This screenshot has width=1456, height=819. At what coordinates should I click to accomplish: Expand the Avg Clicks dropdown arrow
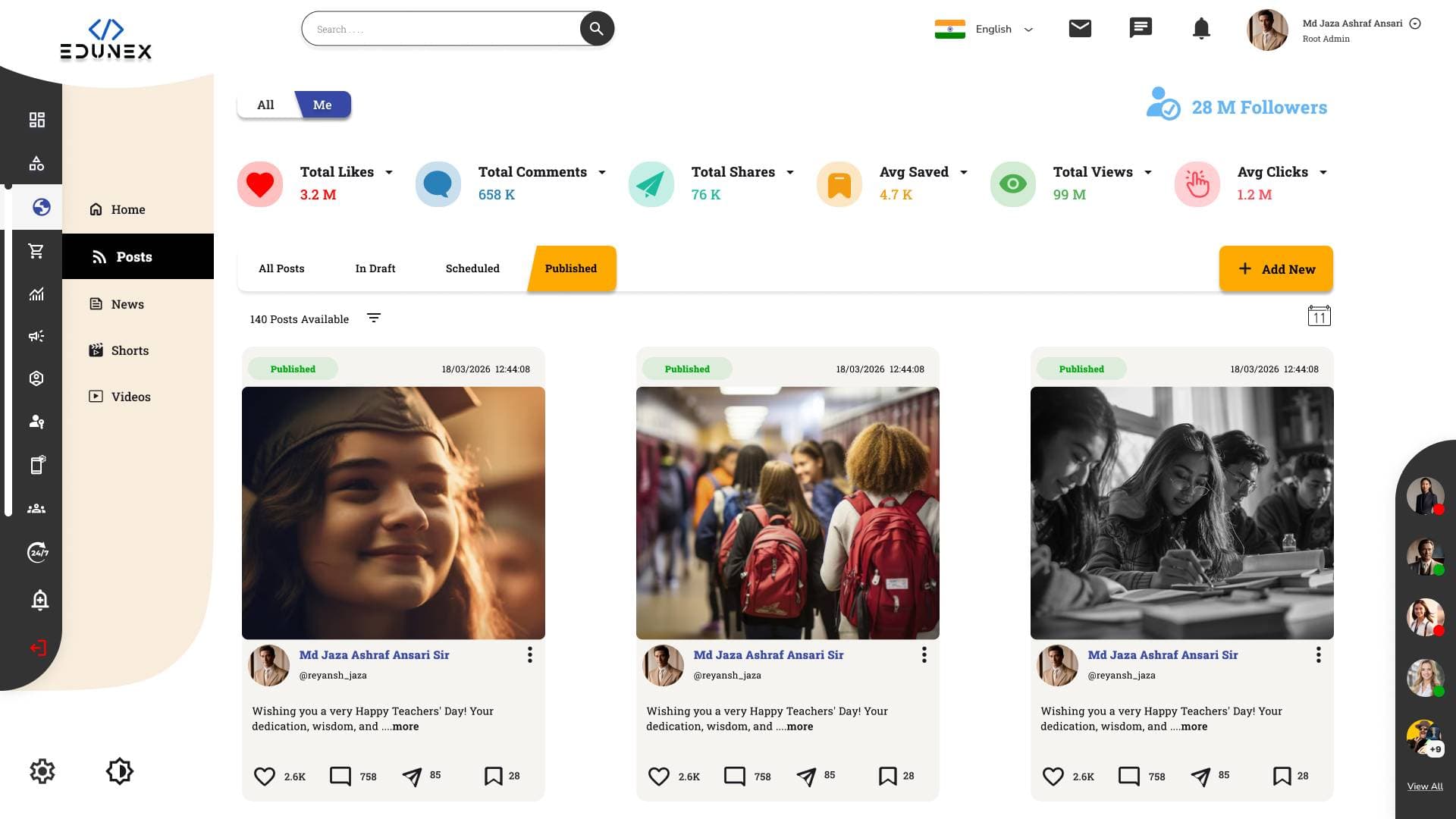1323,173
